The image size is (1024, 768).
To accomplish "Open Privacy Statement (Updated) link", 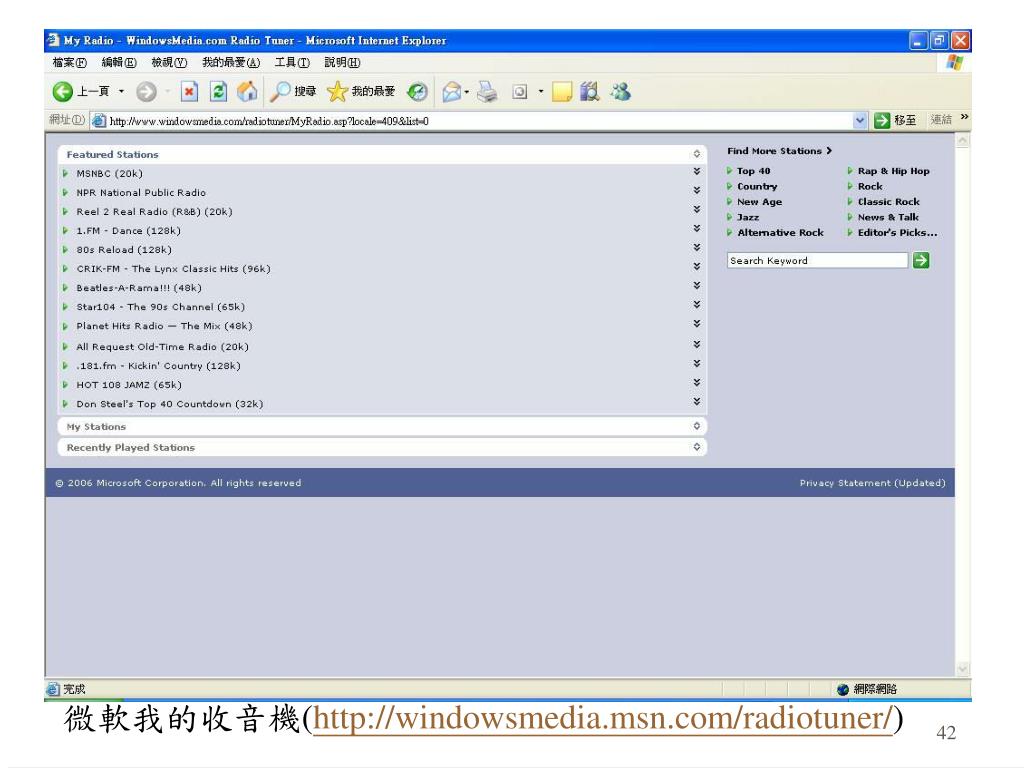I will (x=872, y=483).
